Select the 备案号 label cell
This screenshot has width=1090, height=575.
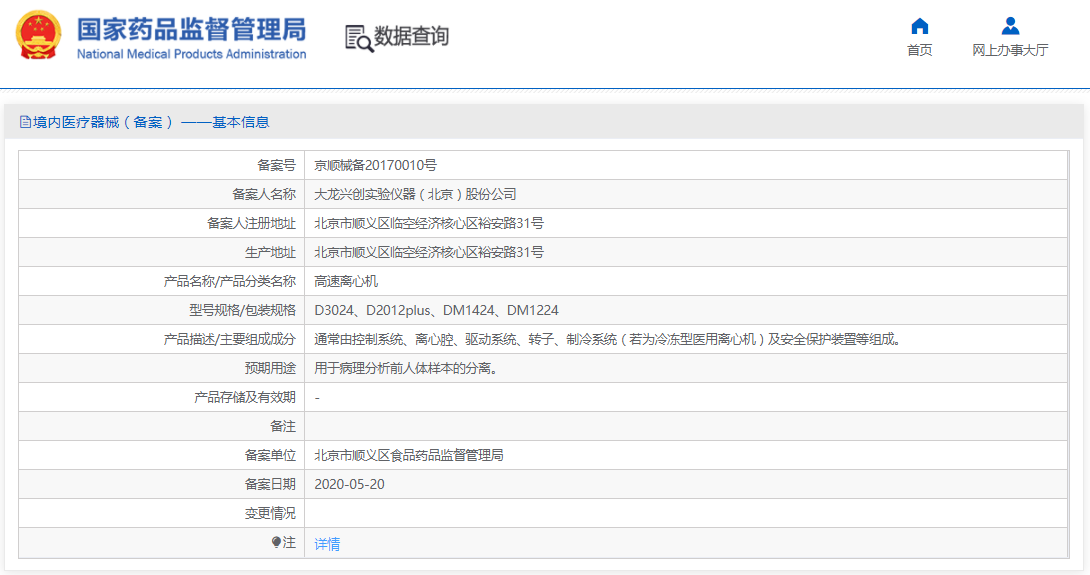pos(277,165)
